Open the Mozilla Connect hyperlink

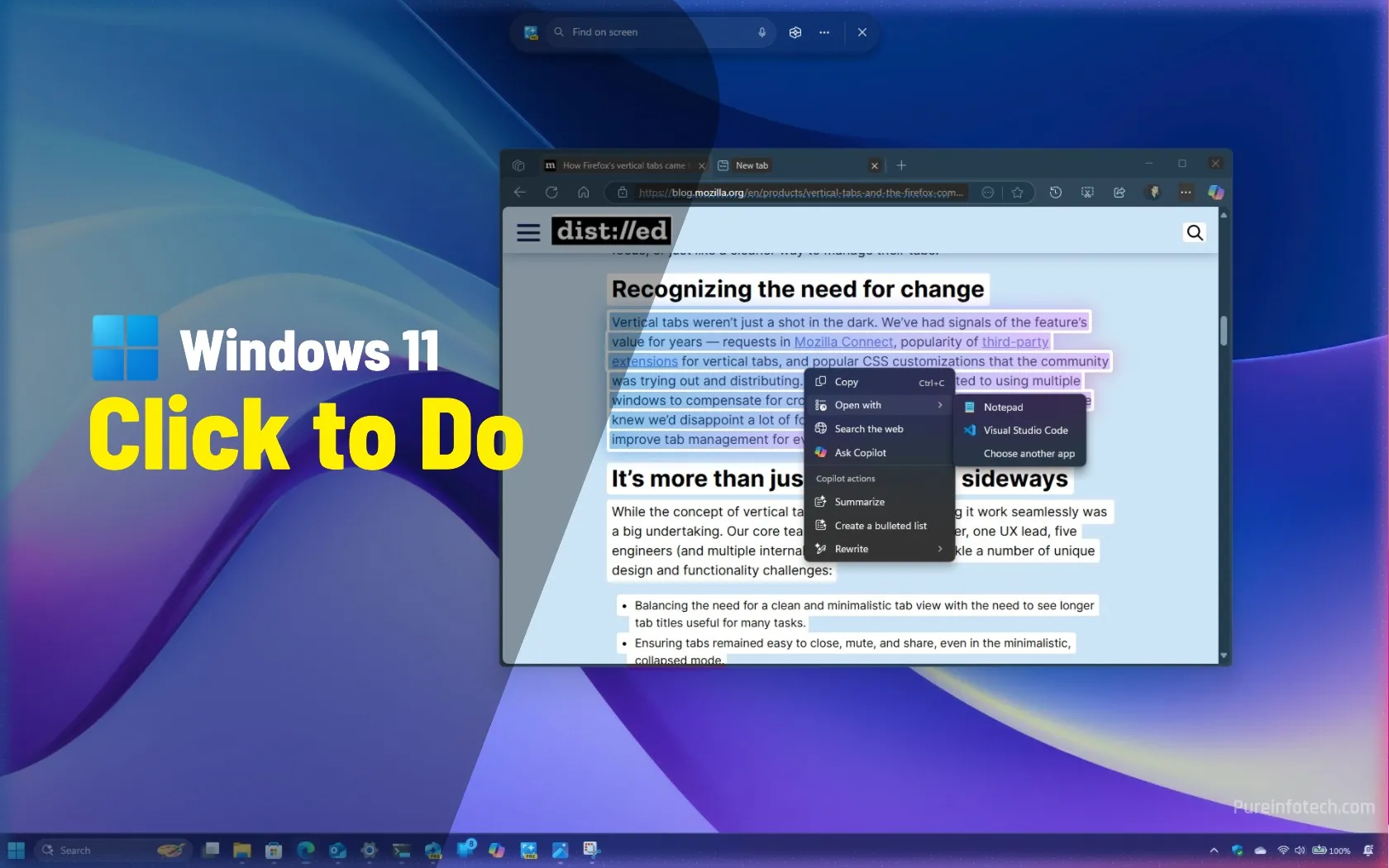tap(842, 341)
